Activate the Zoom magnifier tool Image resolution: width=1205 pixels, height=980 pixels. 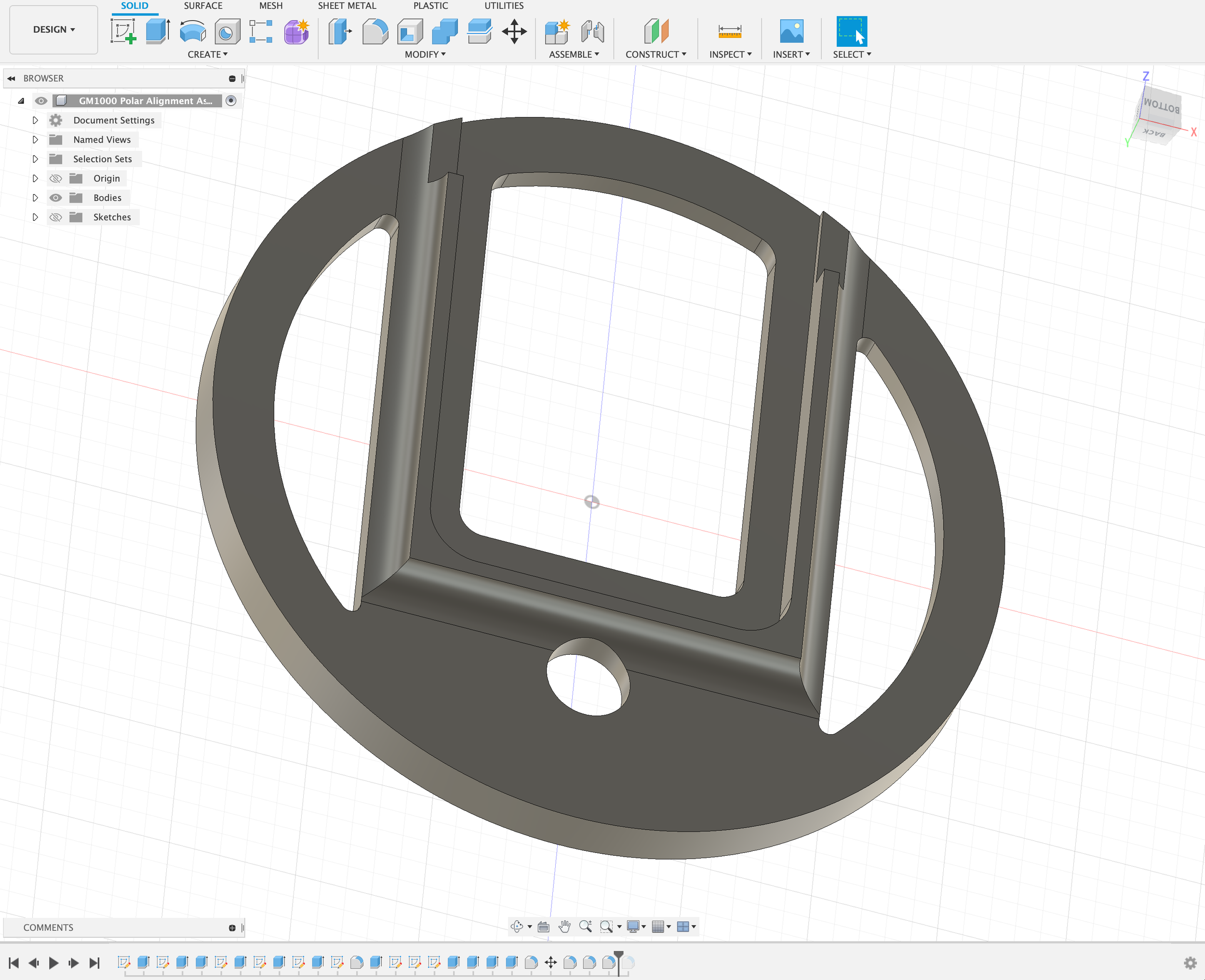(x=586, y=927)
